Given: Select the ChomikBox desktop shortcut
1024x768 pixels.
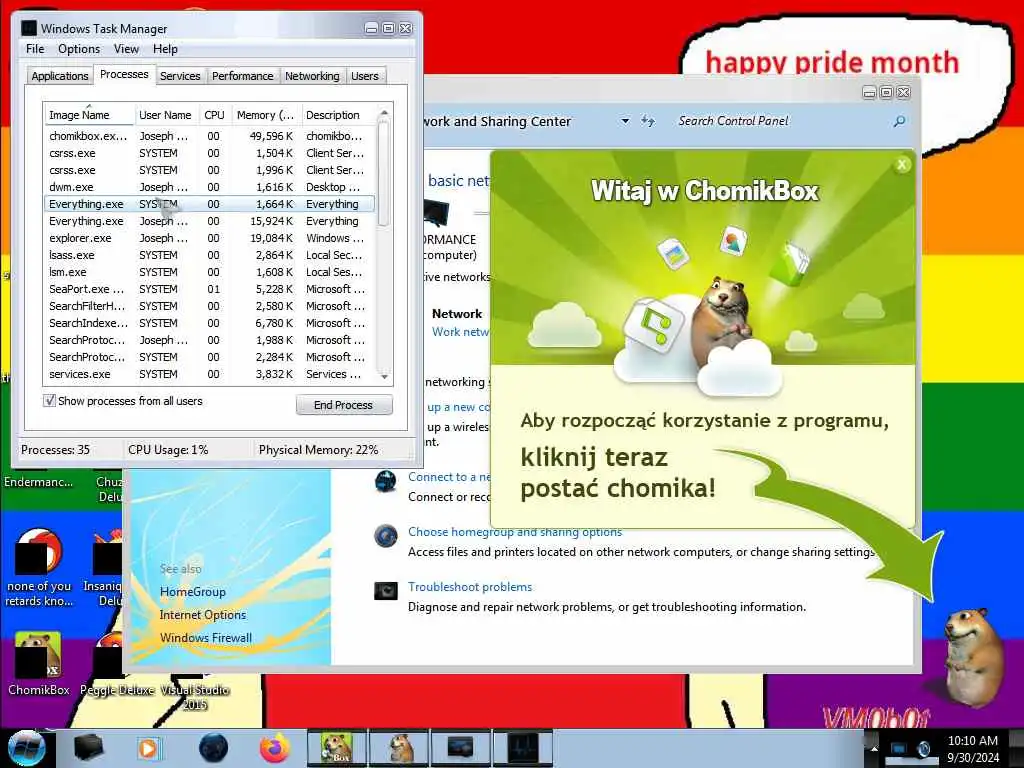Looking at the screenshot, I should [38, 664].
